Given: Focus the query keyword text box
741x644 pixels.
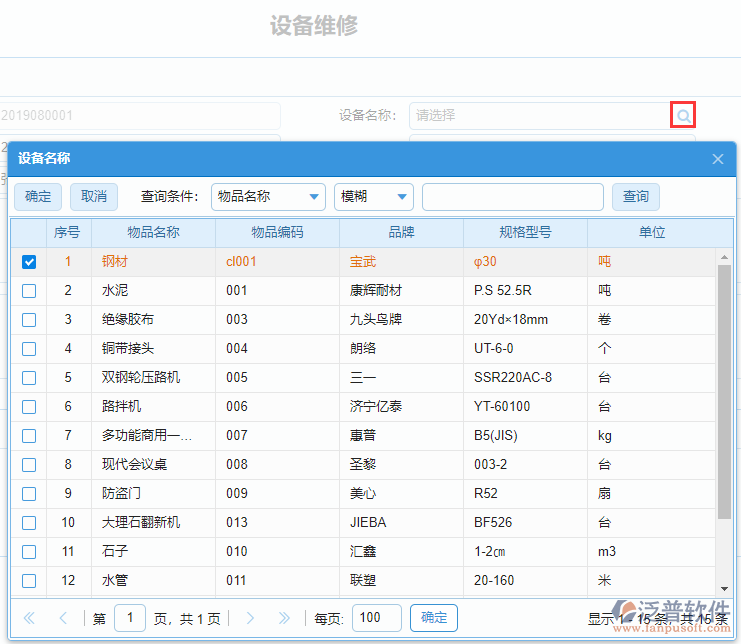Looking at the screenshot, I should [x=512, y=197].
